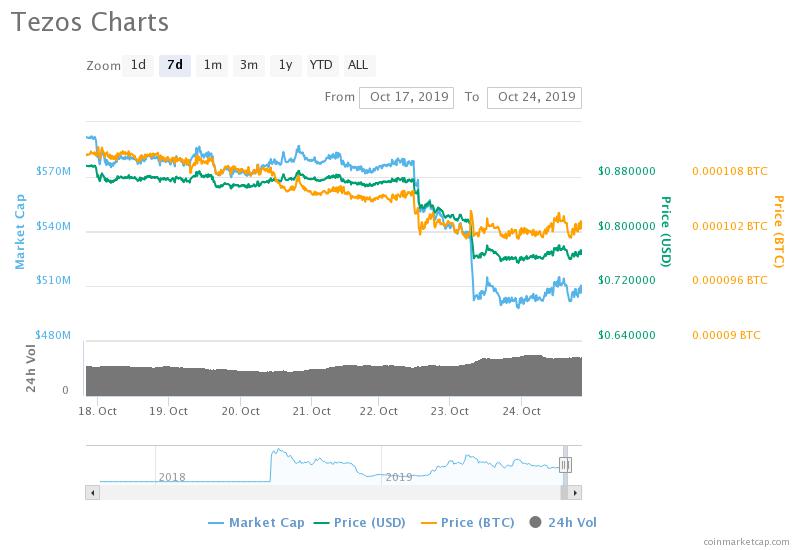Select the ALL zoom range
This screenshot has height=550, width=800.
pos(359,65)
